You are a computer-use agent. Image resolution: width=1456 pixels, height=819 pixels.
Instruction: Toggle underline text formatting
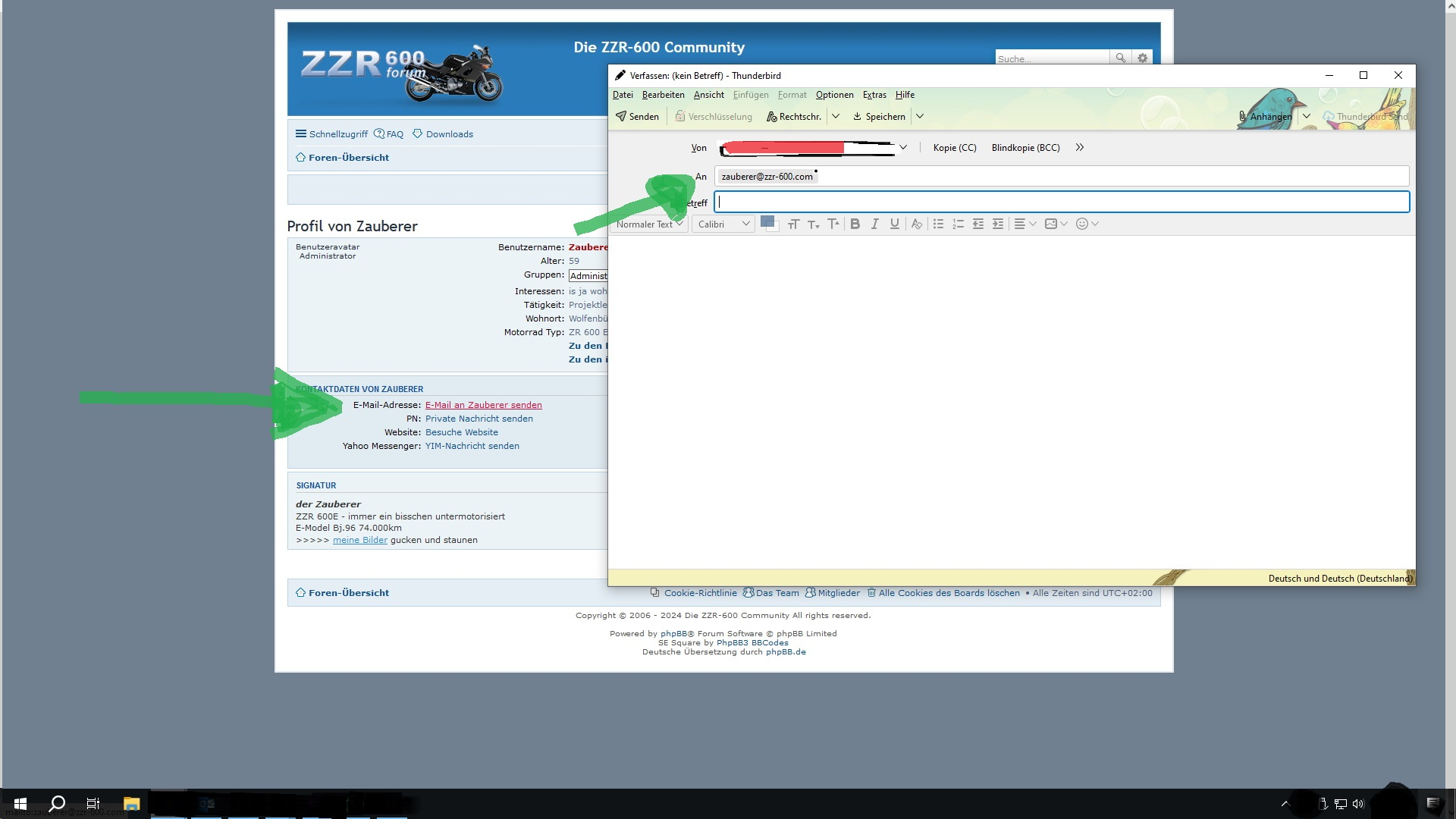tap(895, 224)
